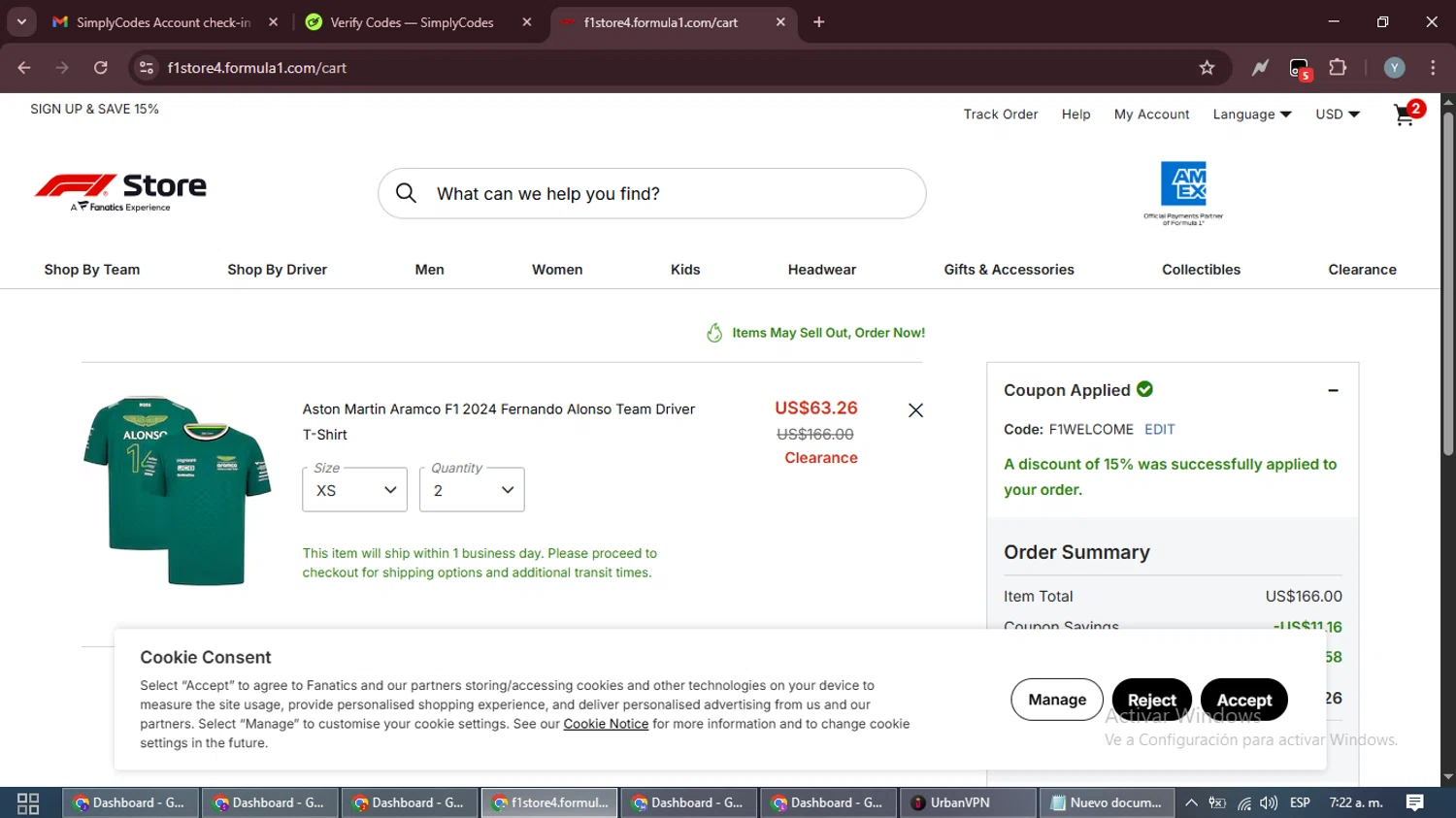Close the Verify Codes SimplyCodes tab
This screenshot has width=1456, height=818.
pyautogui.click(x=527, y=21)
